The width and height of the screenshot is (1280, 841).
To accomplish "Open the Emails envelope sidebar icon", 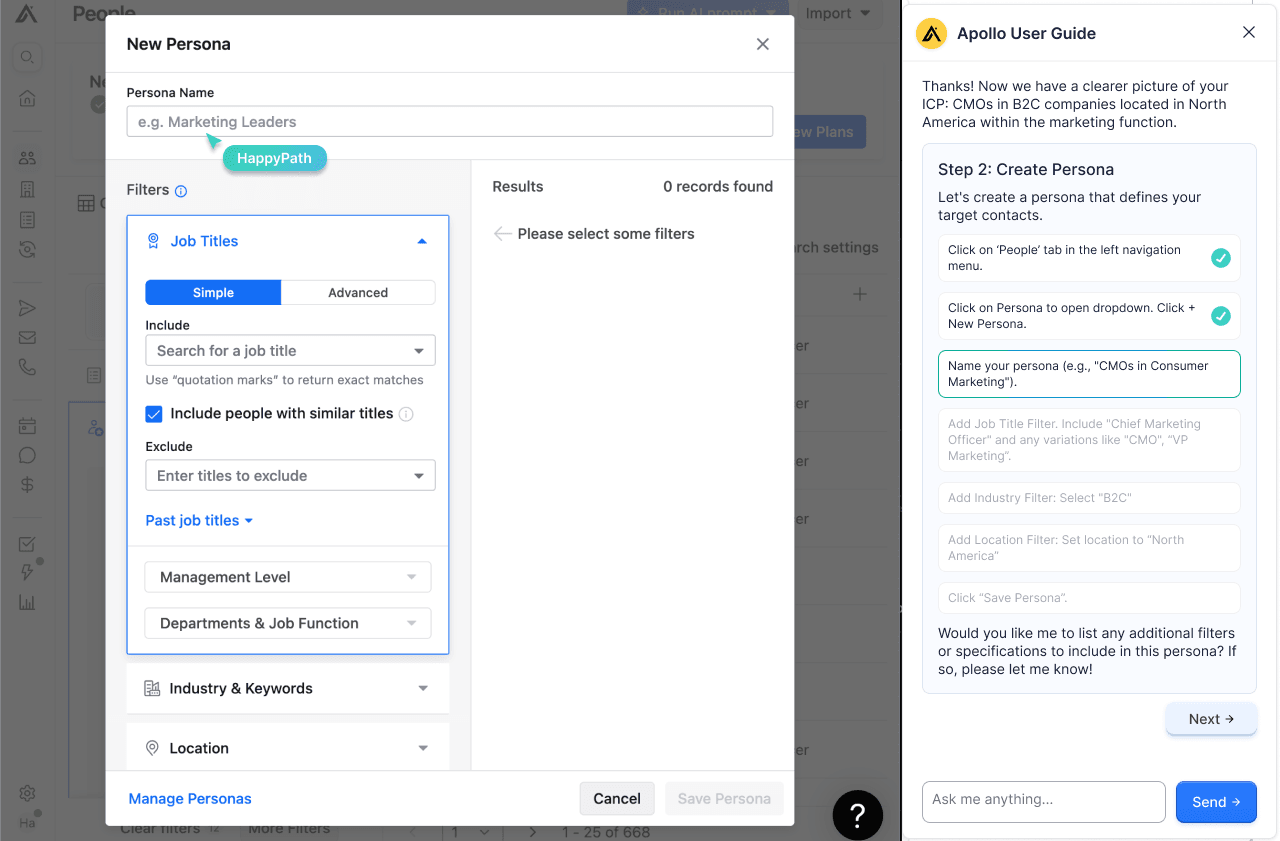I will [28, 338].
